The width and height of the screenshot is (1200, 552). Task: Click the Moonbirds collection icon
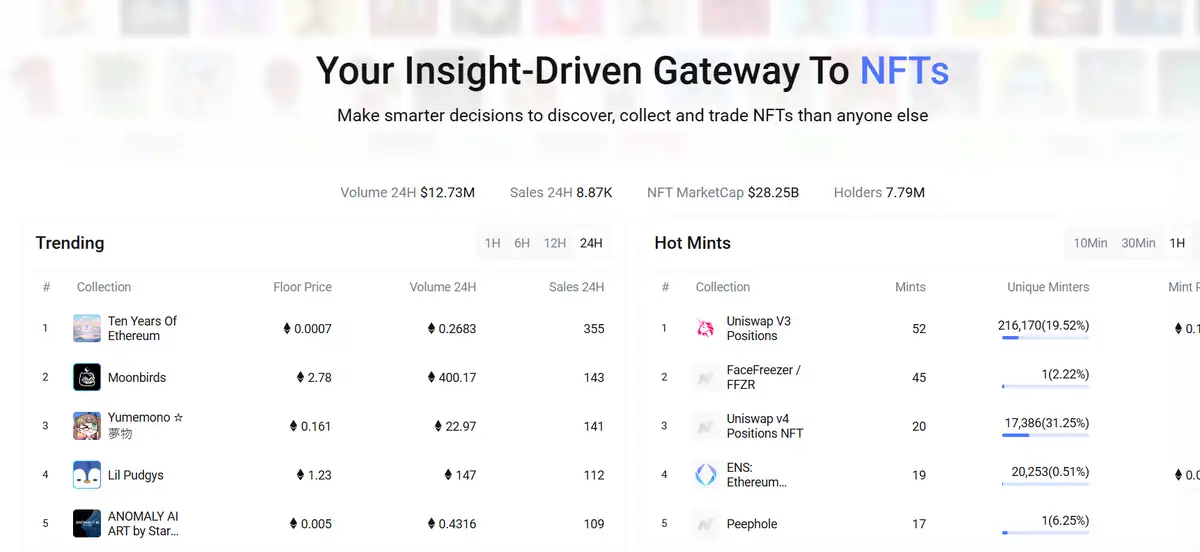tap(87, 377)
